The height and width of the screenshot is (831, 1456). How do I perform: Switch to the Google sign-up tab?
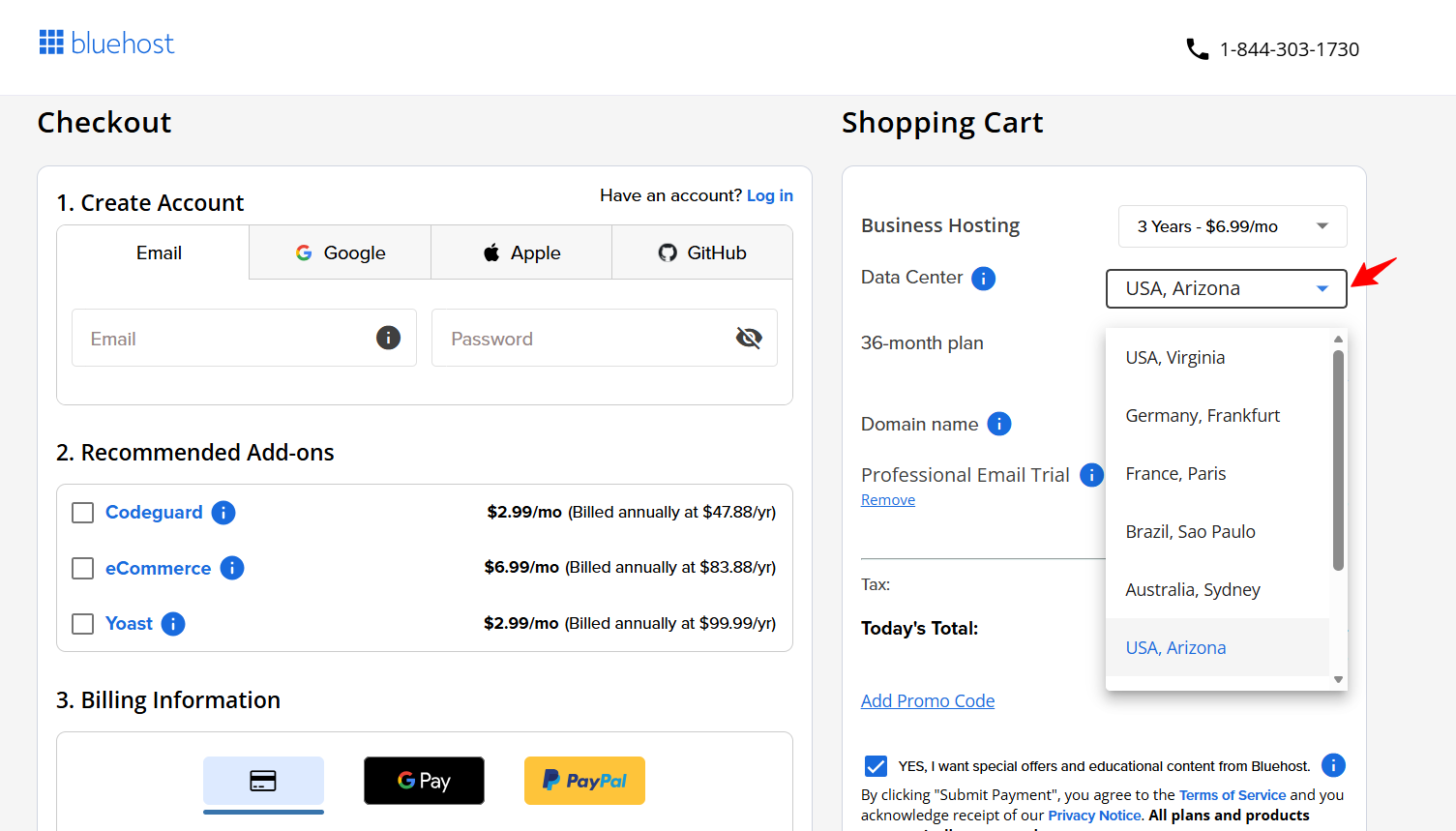341,252
